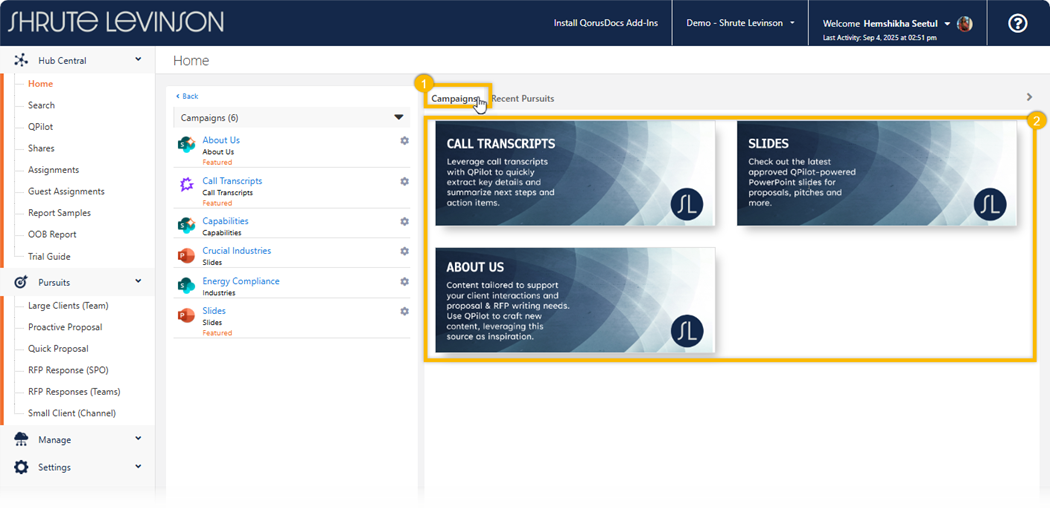The height and width of the screenshot is (509, 1050).
Task: Go back using the Back link
Action: (187, 96)
